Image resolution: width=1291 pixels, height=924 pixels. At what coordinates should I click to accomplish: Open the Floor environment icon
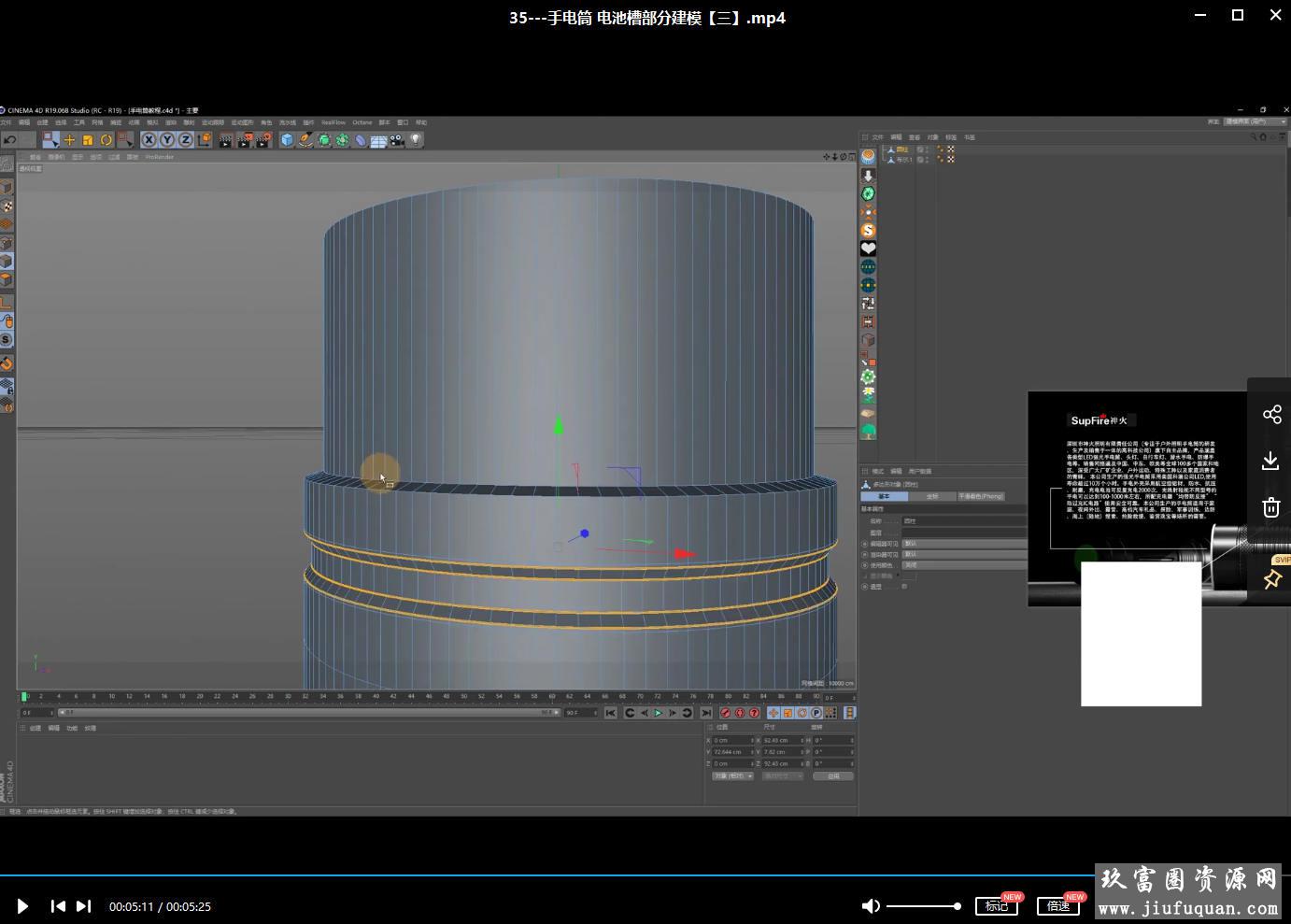pyautogui.click(x=378, y=140)
